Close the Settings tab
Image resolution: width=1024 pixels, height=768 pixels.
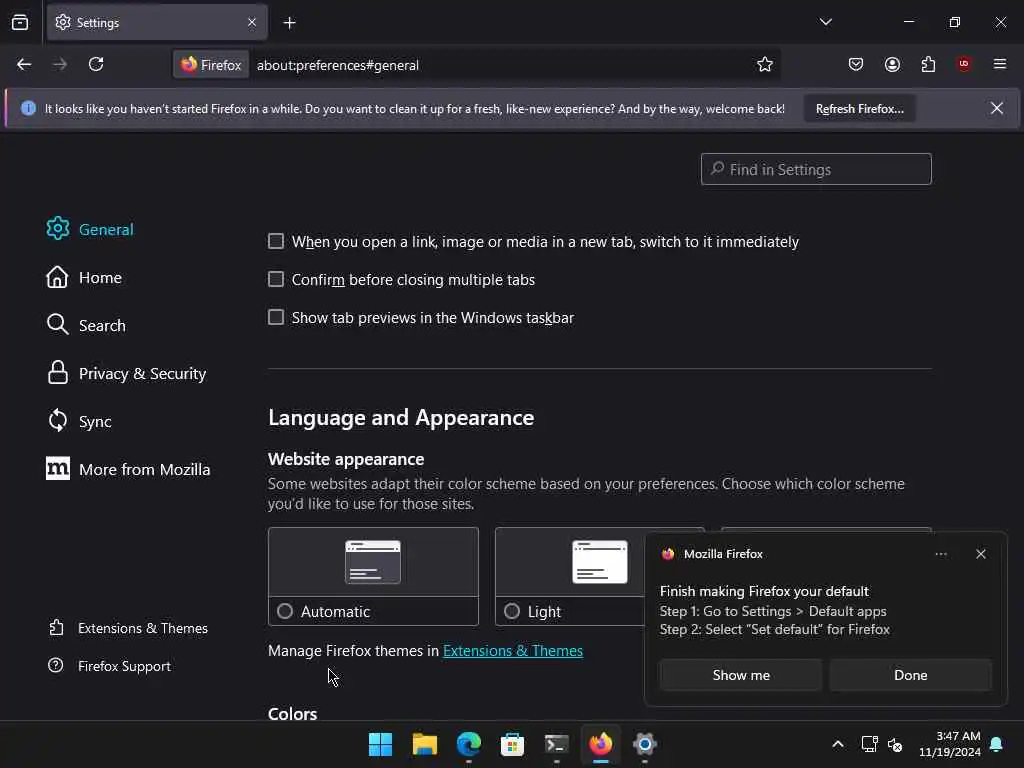tap(252, 22)
